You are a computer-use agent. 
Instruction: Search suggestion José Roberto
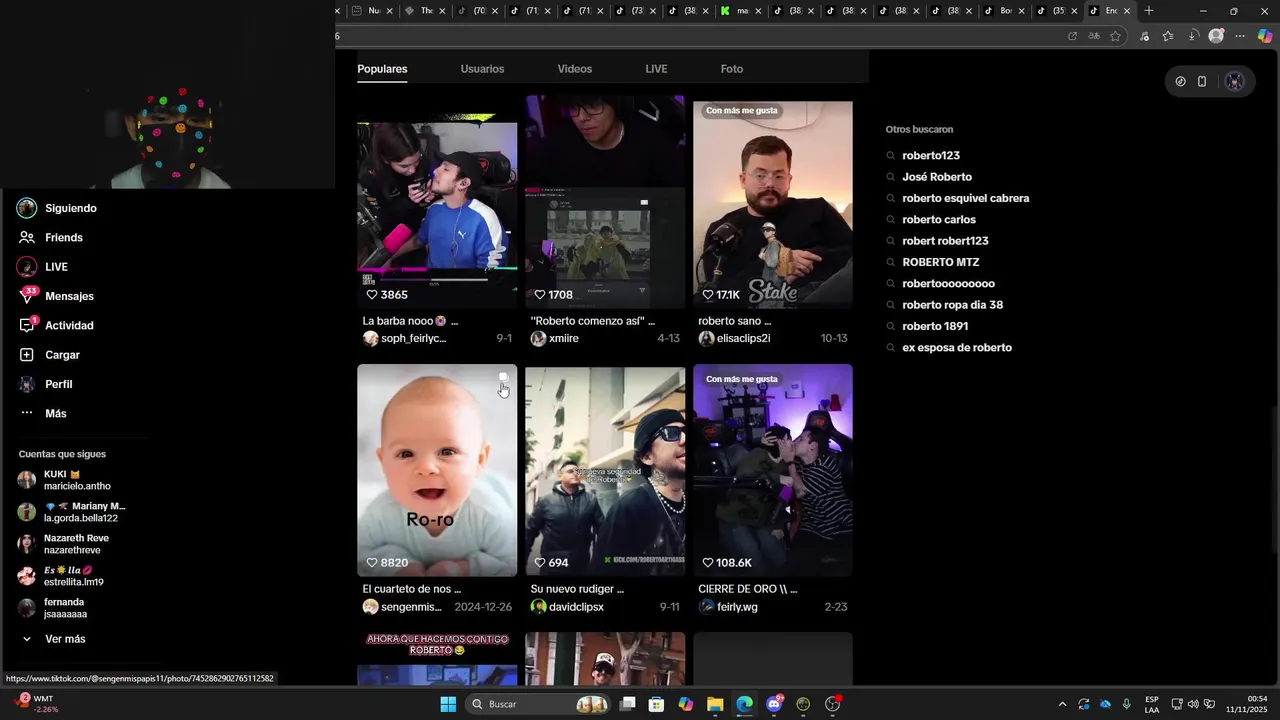[x=936, y=177]
